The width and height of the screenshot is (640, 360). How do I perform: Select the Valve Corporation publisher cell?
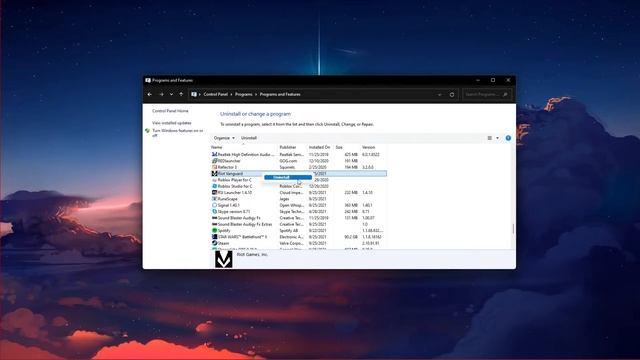pyautogui.click(x=291, y=243)
